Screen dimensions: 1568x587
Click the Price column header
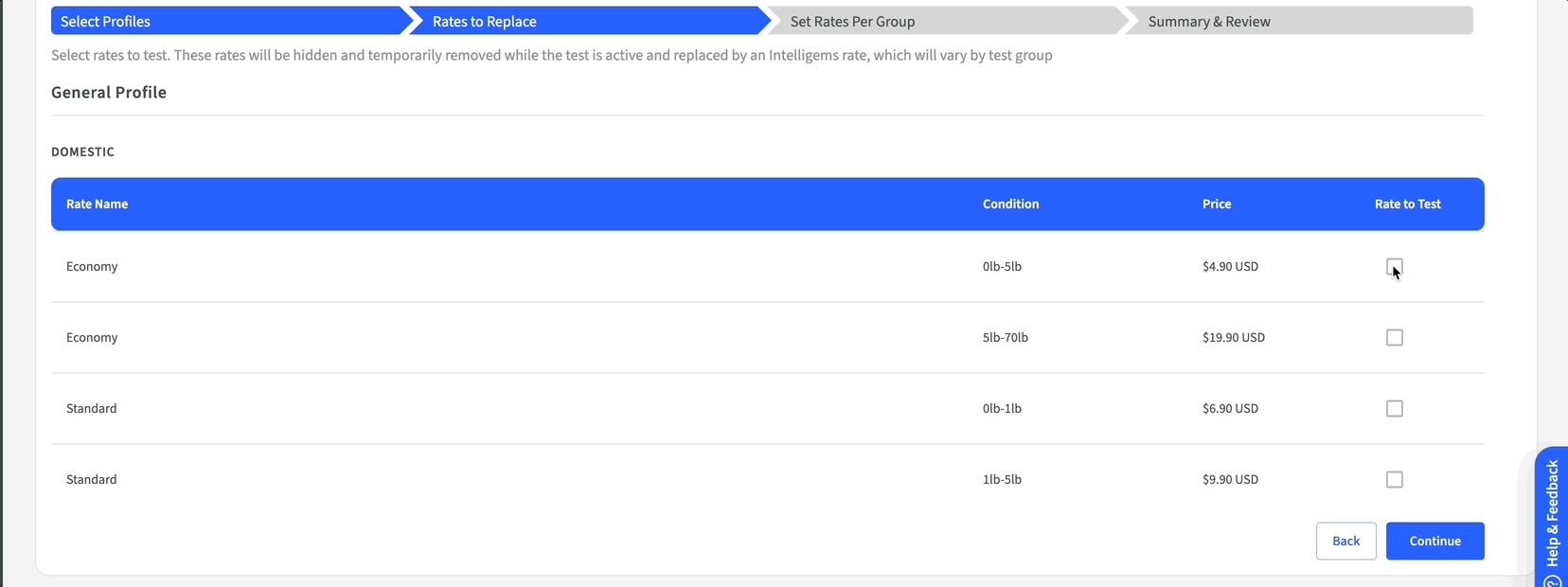pyautogui.click(x=1217, y=205)
